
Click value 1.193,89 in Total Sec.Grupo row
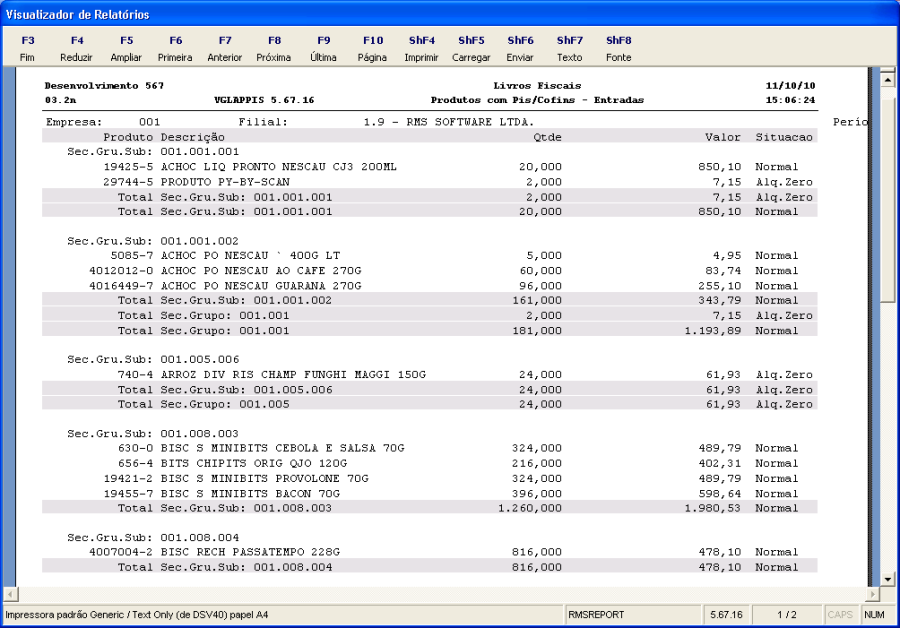tap(712, 331)
